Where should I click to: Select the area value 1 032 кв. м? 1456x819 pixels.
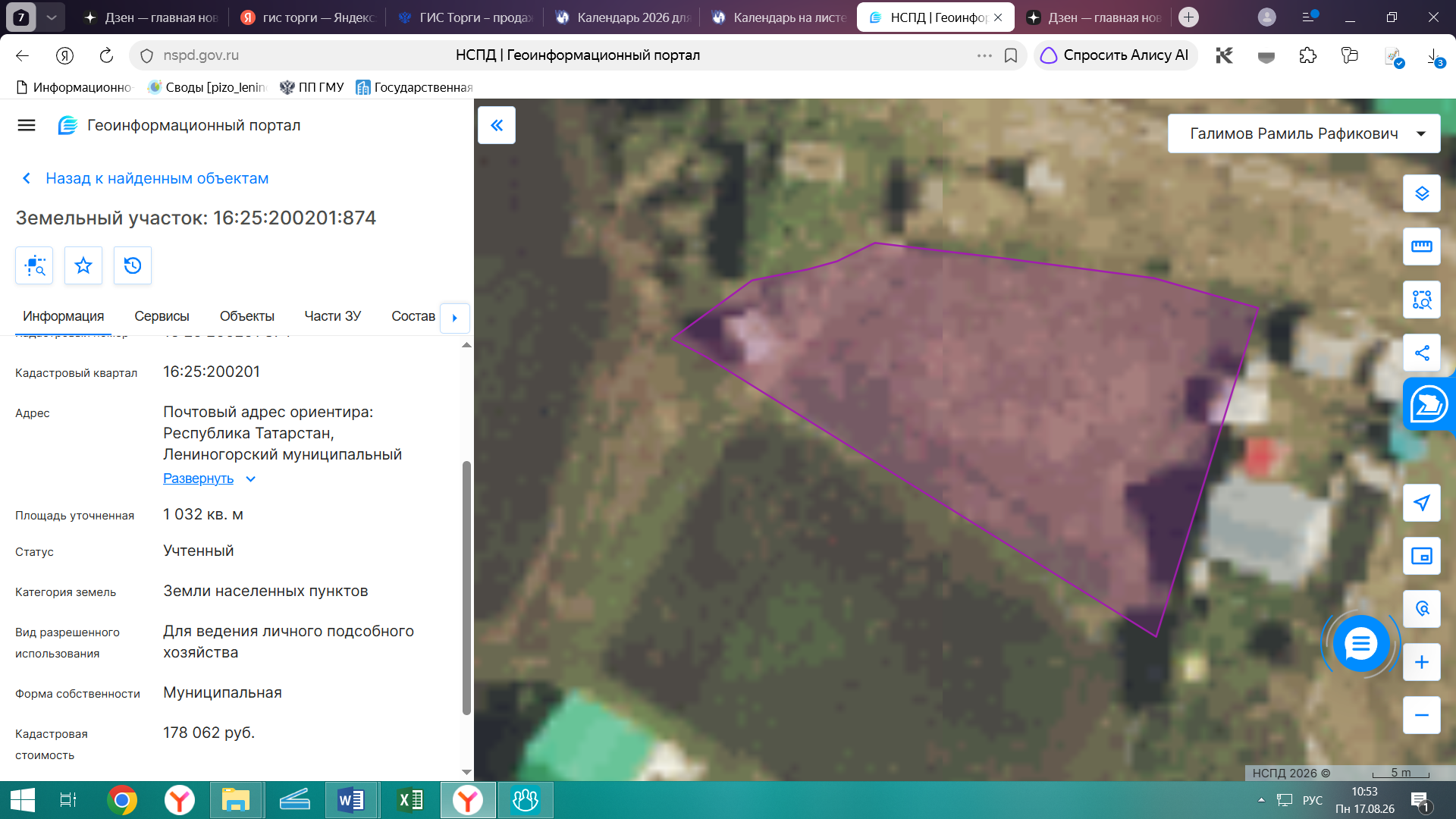tap(203, 514)
